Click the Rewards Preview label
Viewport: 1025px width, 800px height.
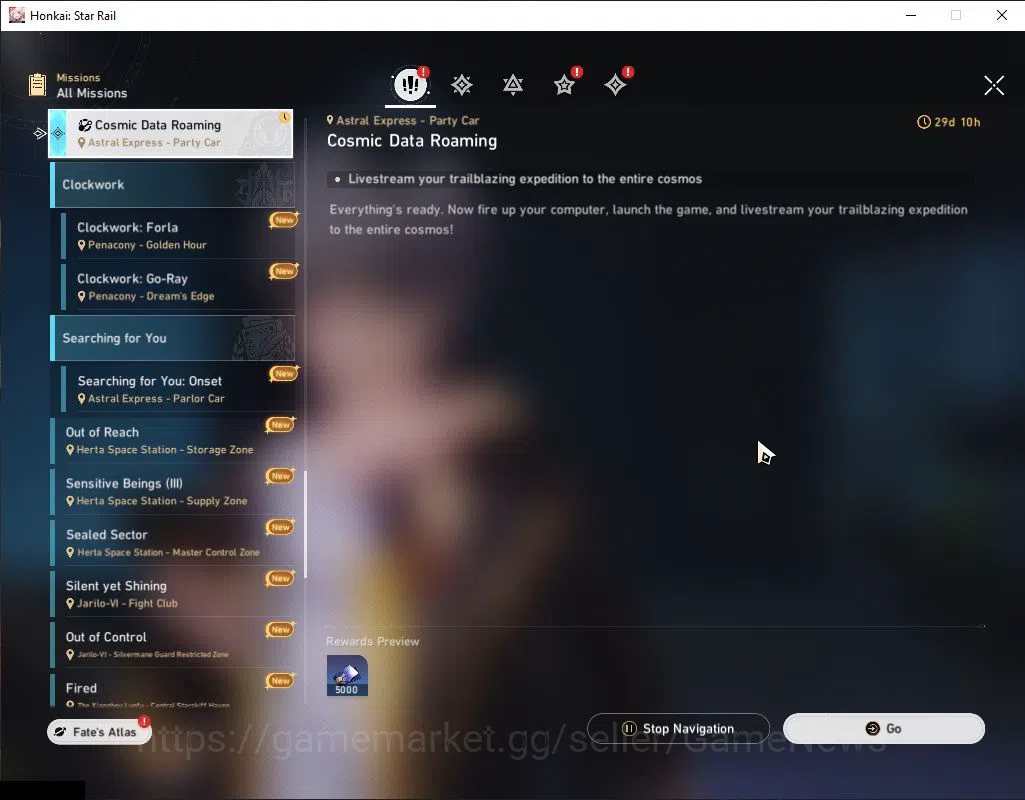[373, 641]
